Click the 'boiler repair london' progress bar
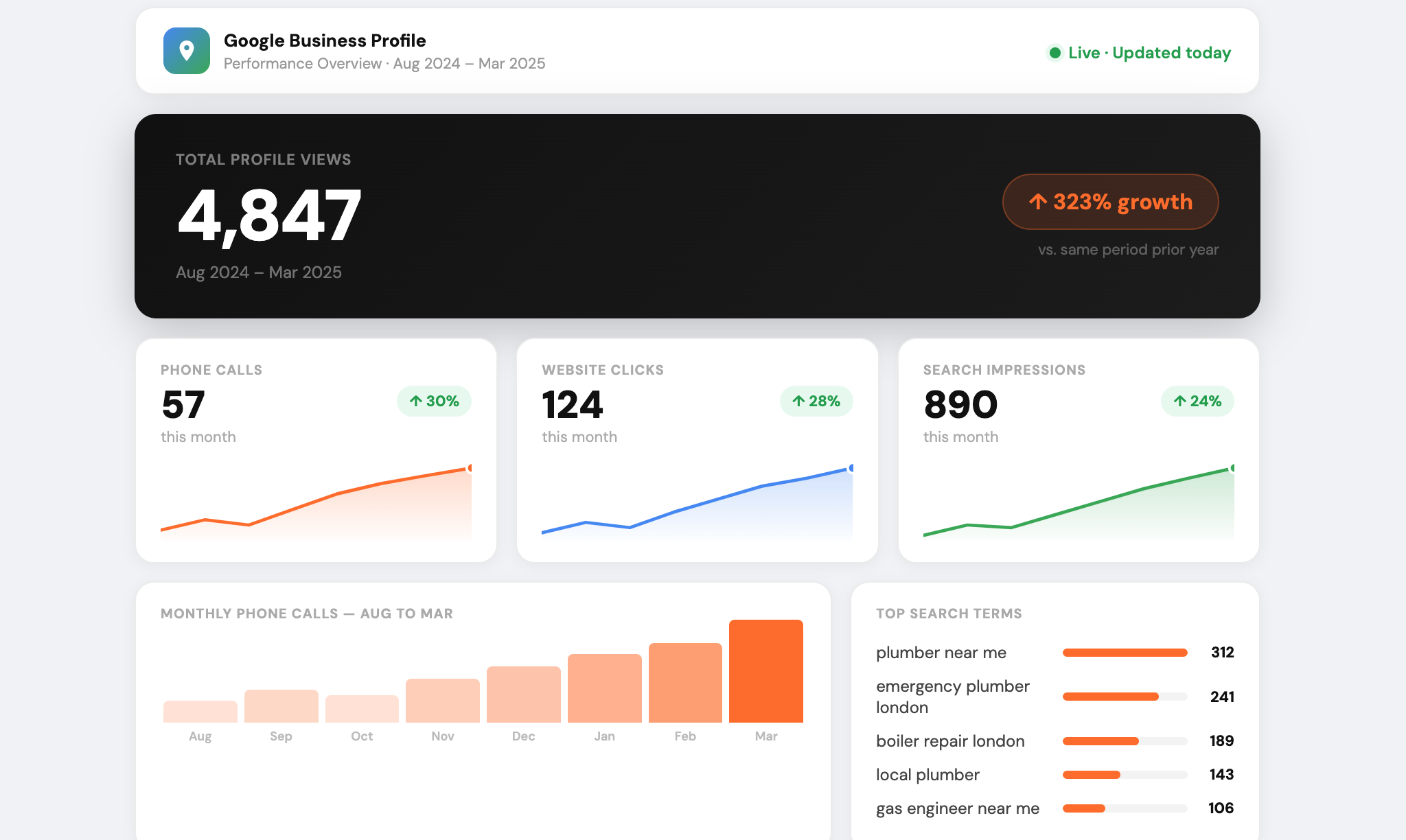Screen dimensions: 1406x840 [x=1125, y=741]
